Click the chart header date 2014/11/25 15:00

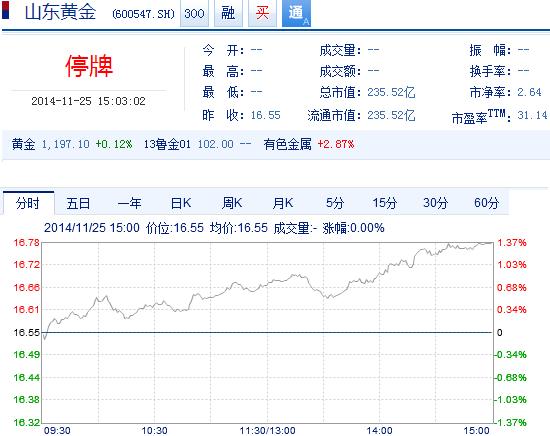[x=92, y=228]
